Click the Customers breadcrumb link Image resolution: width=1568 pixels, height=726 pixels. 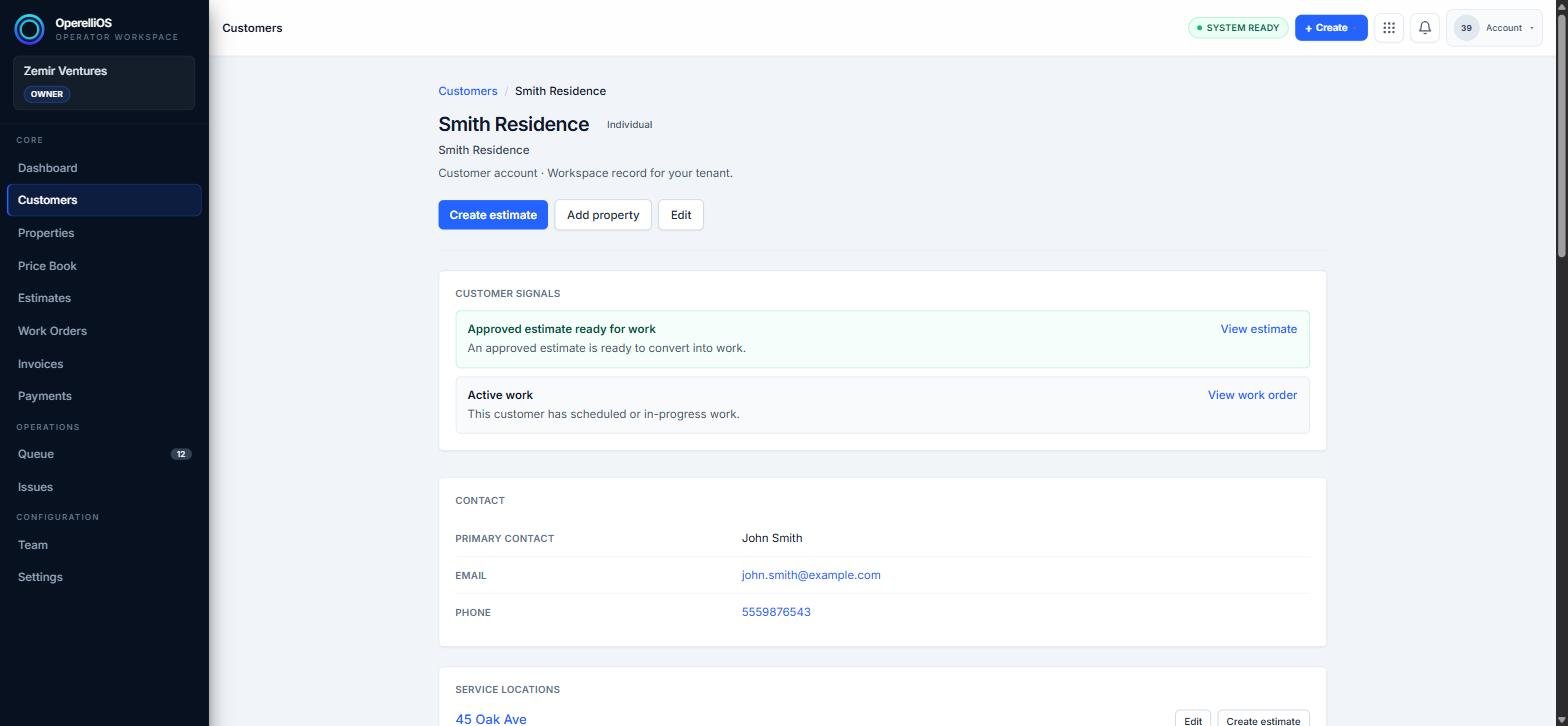[x=467, y=91]
